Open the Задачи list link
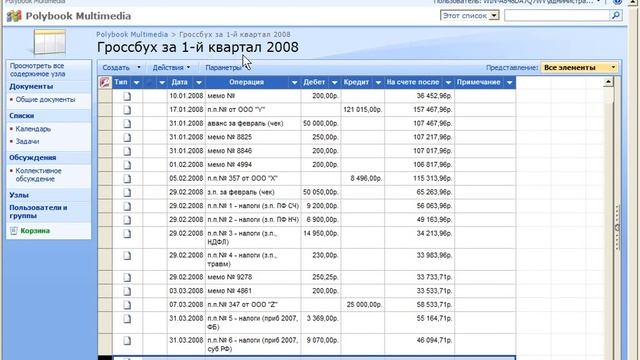The width and height of the screenshot is (640, 360). click(x=27, y=142)
